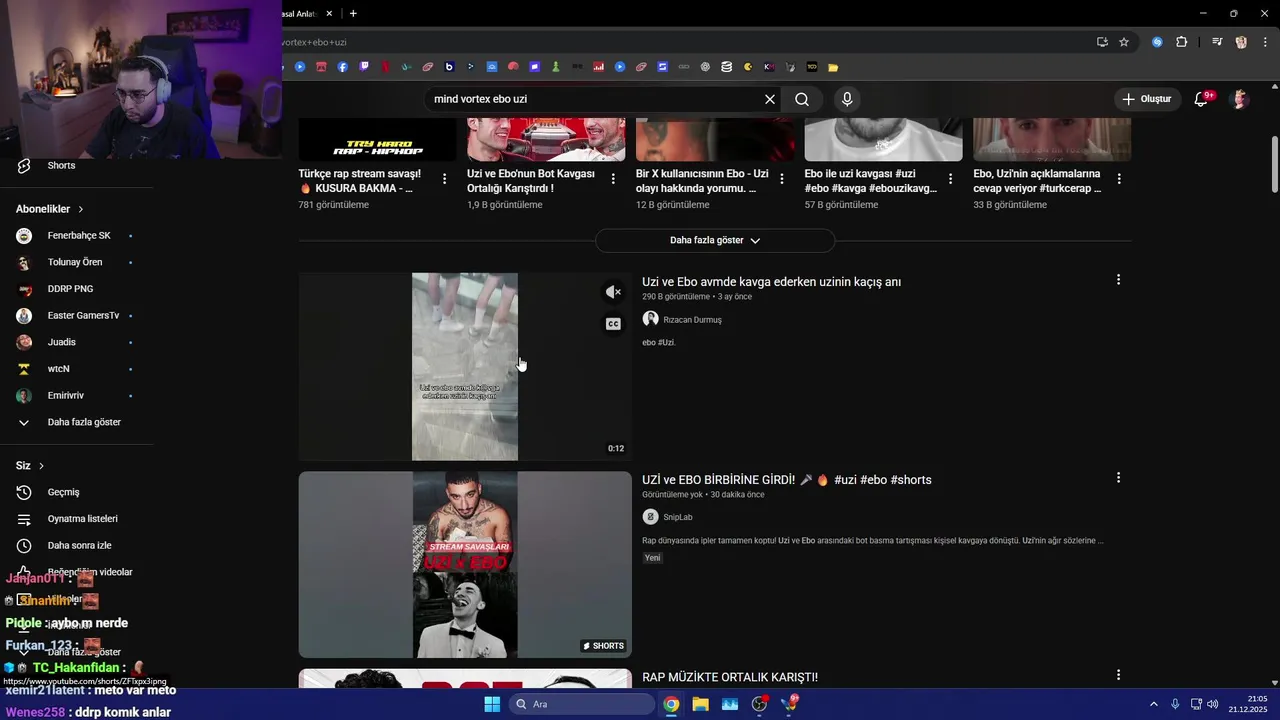Open Chrome from the taskbar
This screenshot has height=720, width=1280.
pyautogui.click(x=671, y=704)
